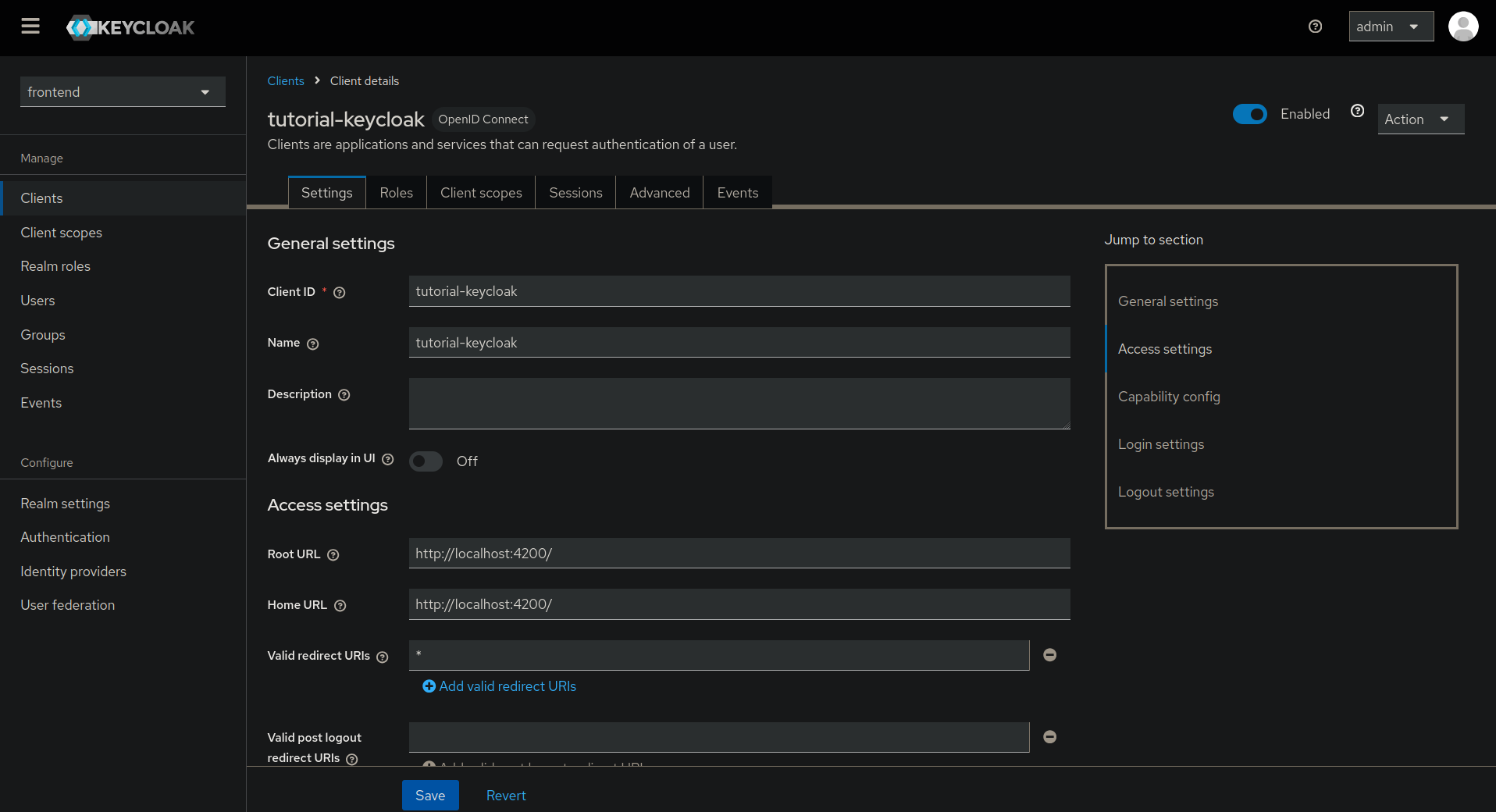Open Groups in the sidebar
This screenshot has height=812, width=1496.
click(123, 335)
